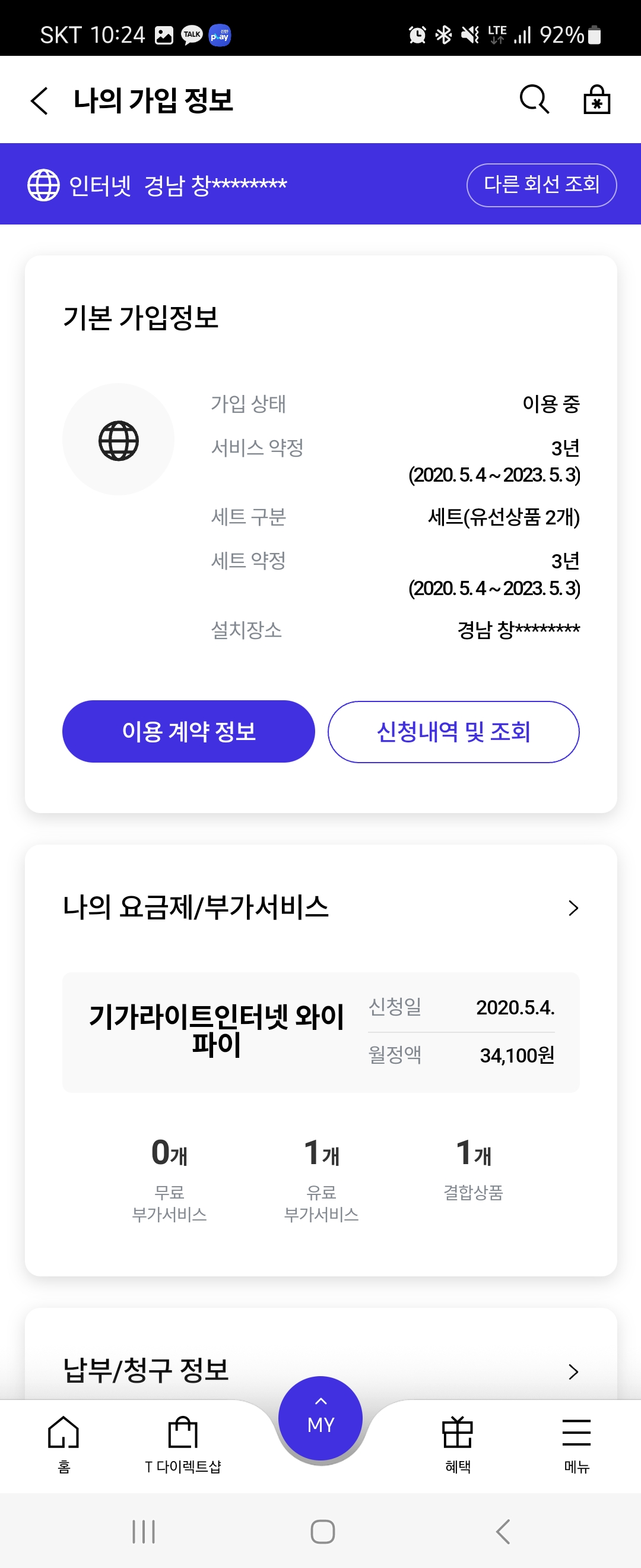This screenshot has width=641, height=1568.
Task: Select 신청내역 및 조회 button
Action: [453, 731]
